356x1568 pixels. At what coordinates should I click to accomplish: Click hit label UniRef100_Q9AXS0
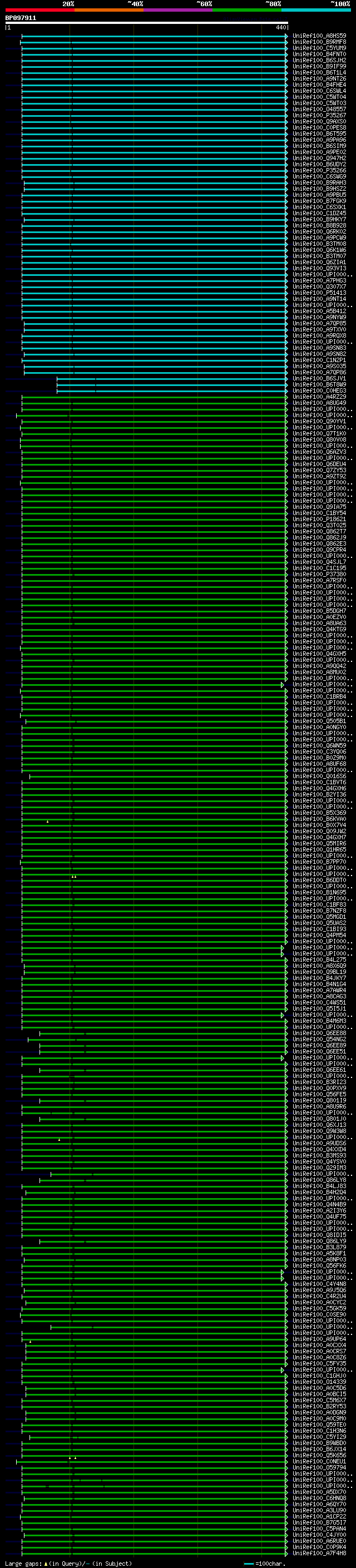(319, 122)
